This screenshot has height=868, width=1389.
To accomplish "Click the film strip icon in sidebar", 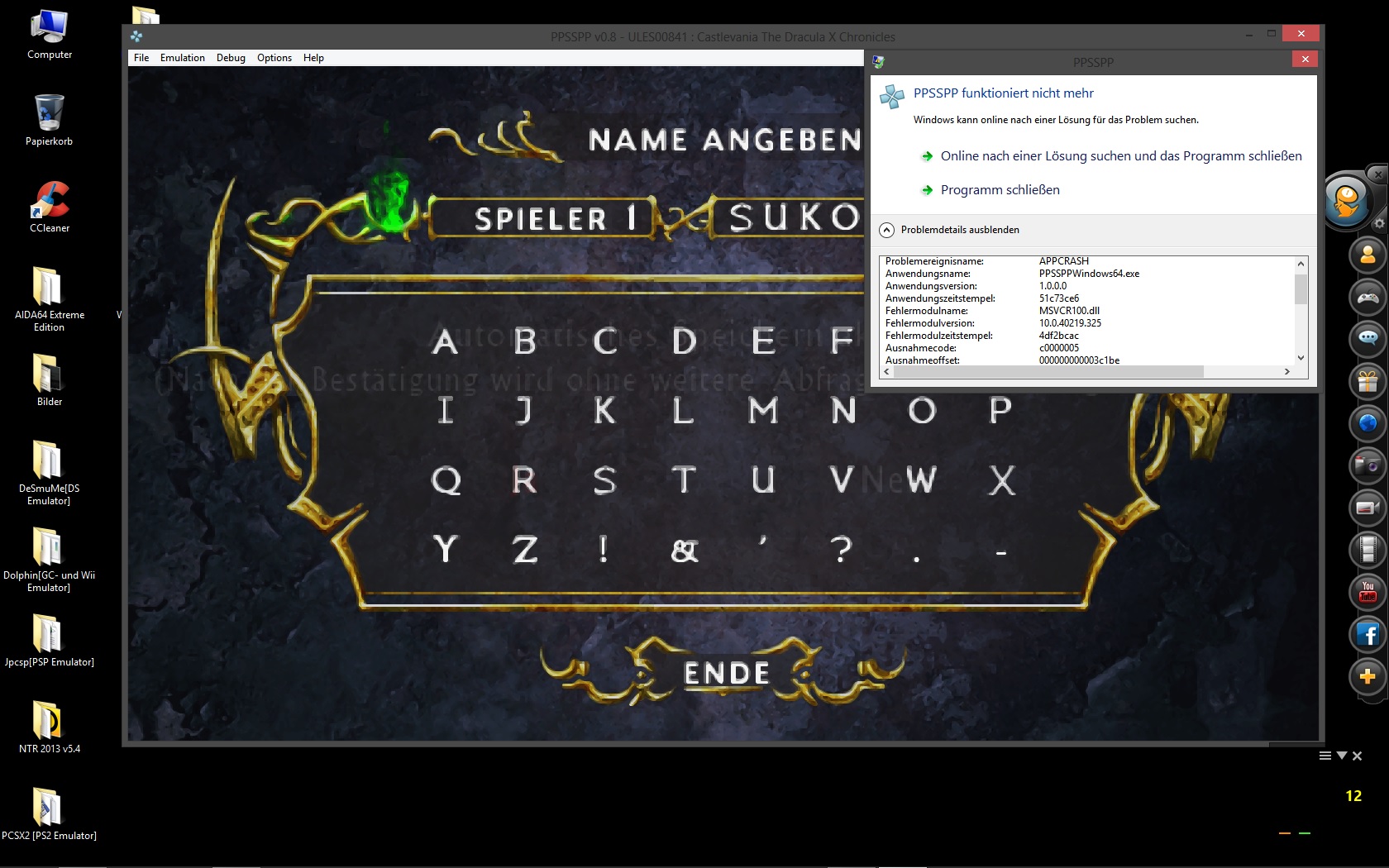I will coord(1368,550).
